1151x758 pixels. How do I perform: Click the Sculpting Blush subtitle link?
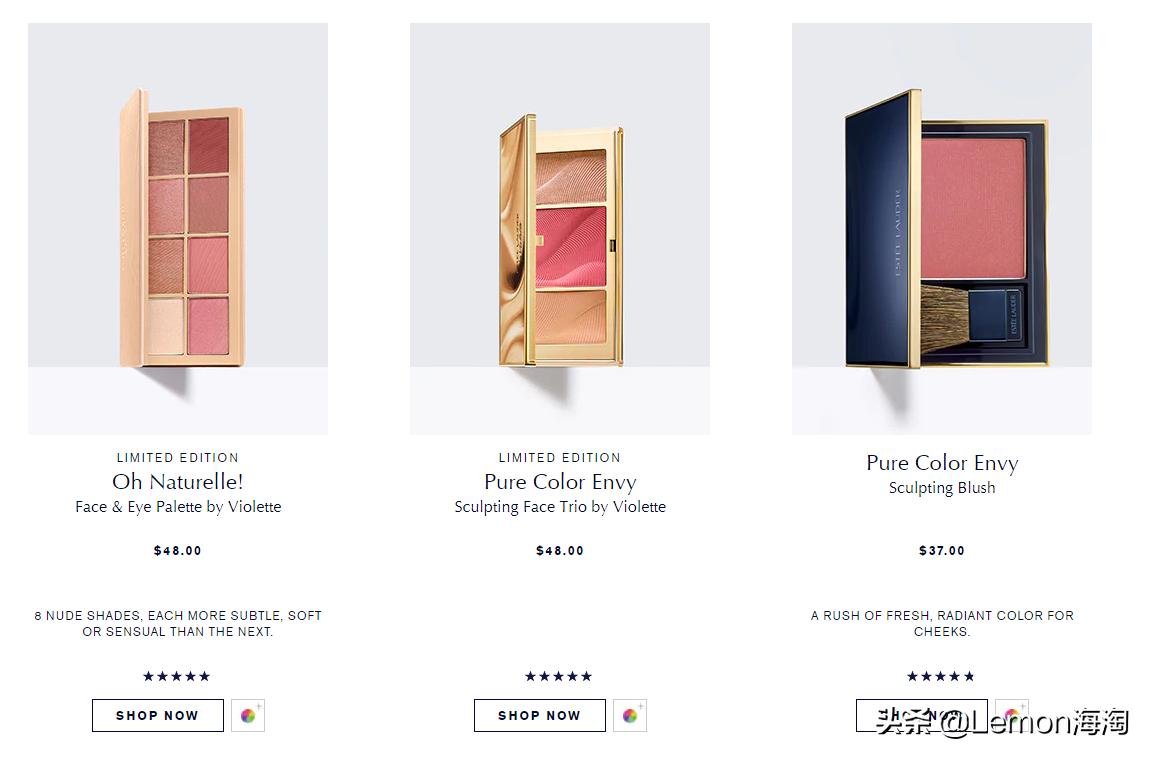942,488
